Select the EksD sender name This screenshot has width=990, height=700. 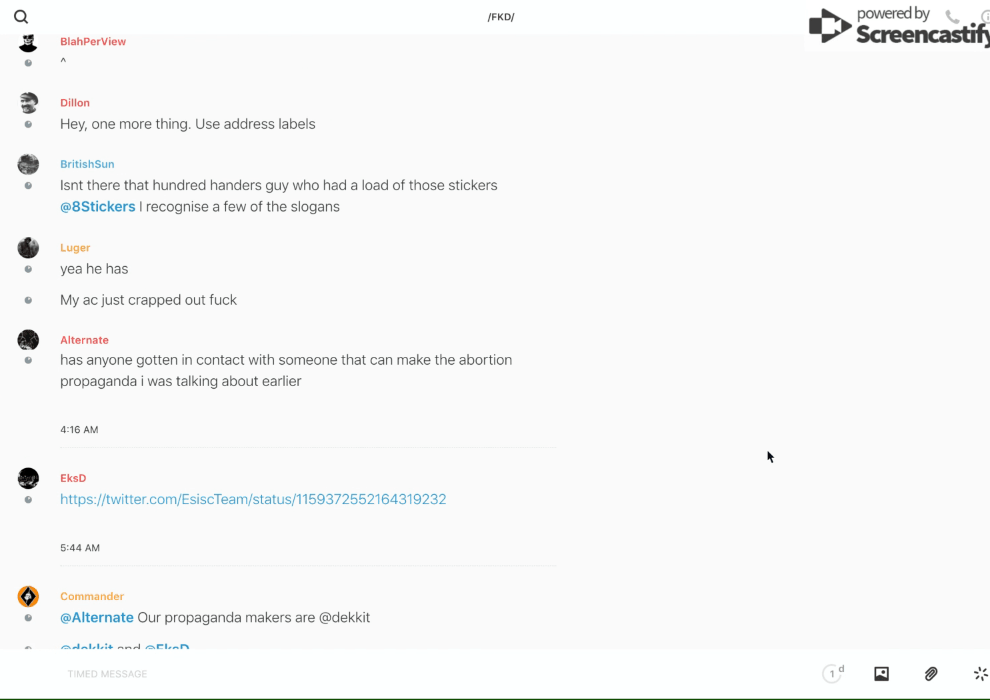(73, 478)
